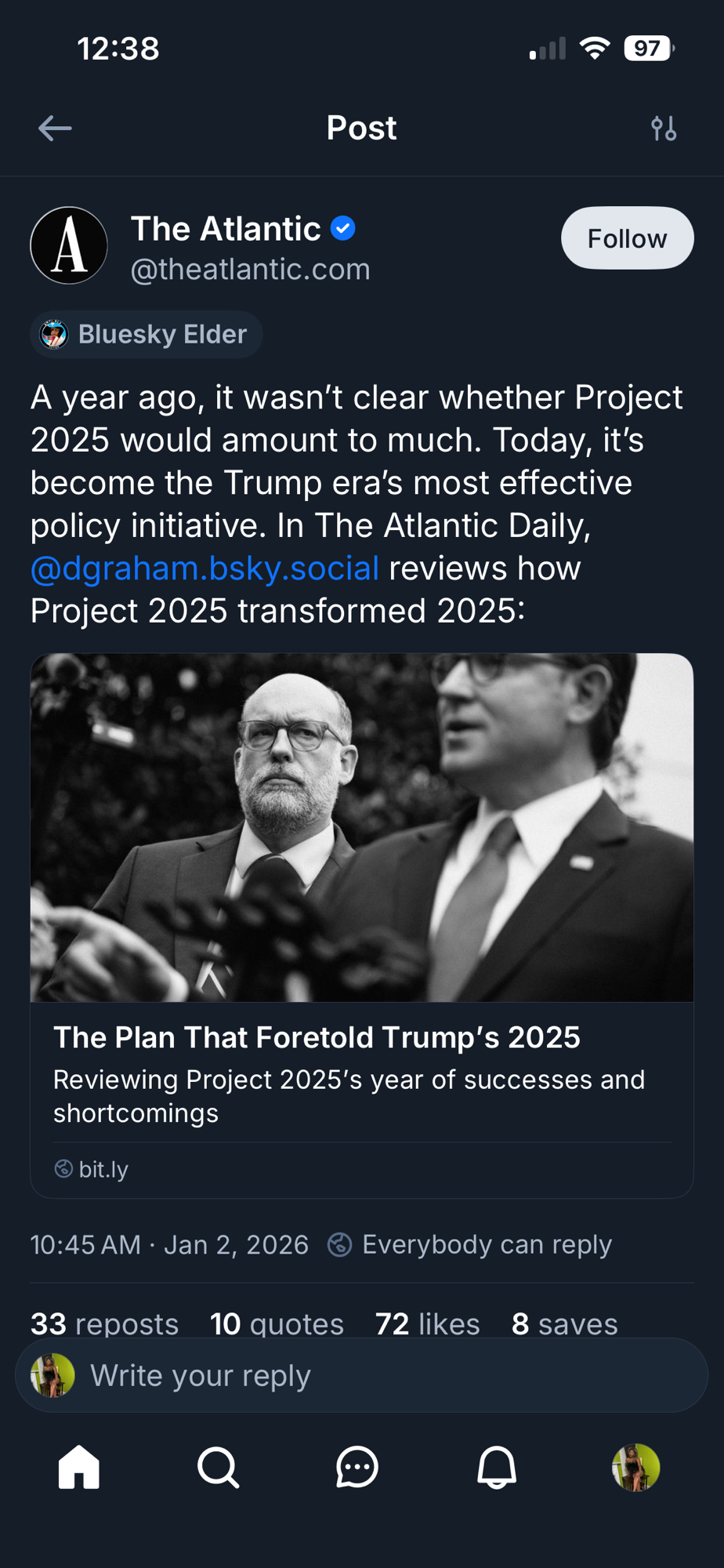
Task: Open Notifications bell icon
Action: (497, 1467)
